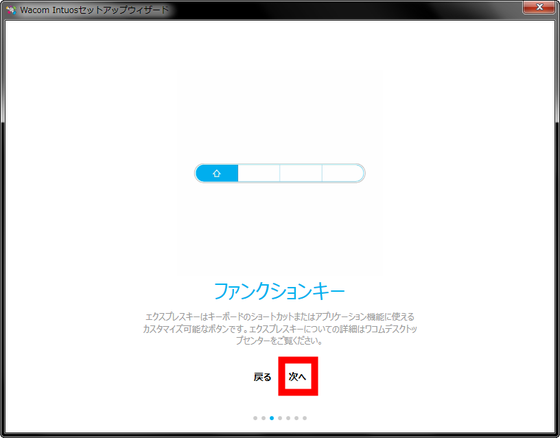
Task: Click the 次へ (Next) button
Action: (298, 377)
